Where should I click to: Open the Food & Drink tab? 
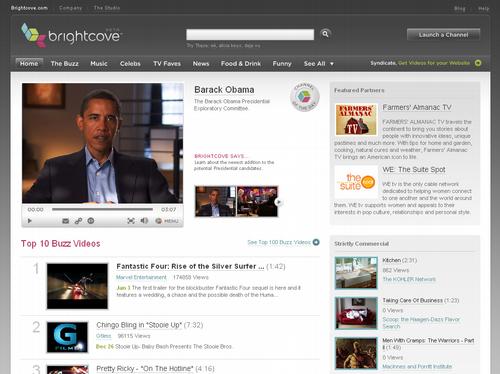coord(241,64)
